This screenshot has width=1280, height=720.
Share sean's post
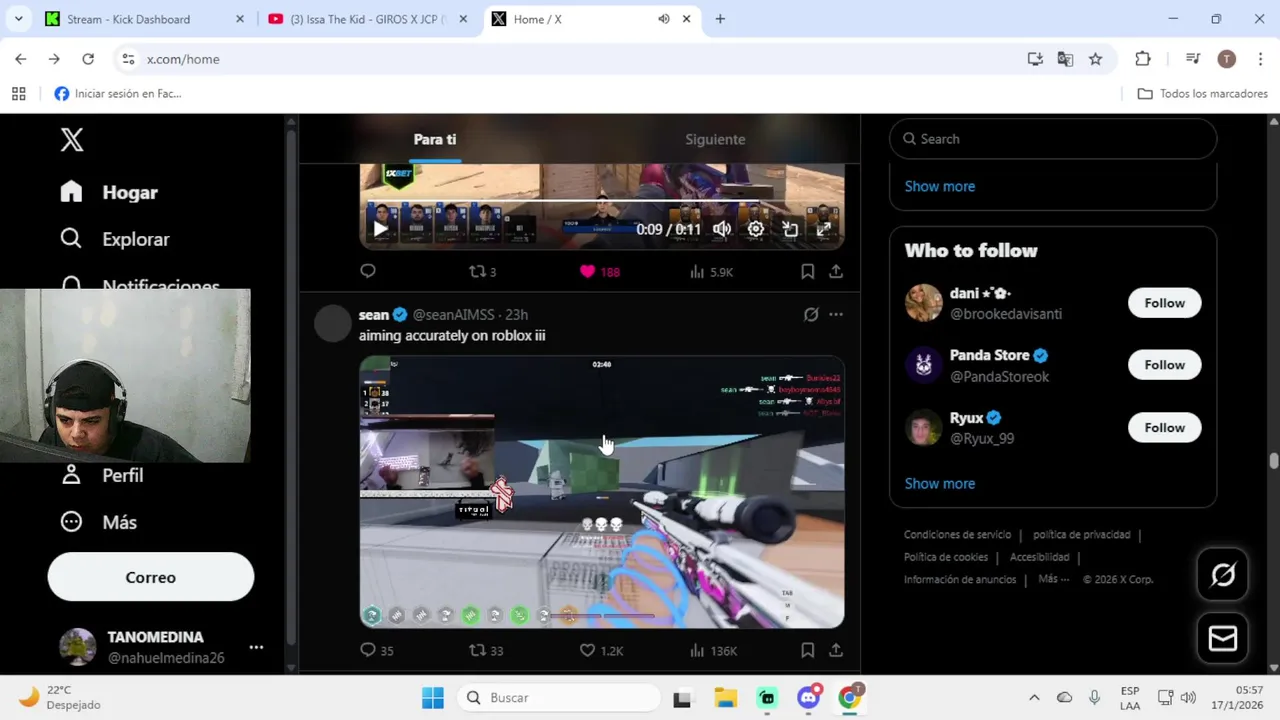pos(836,650)
